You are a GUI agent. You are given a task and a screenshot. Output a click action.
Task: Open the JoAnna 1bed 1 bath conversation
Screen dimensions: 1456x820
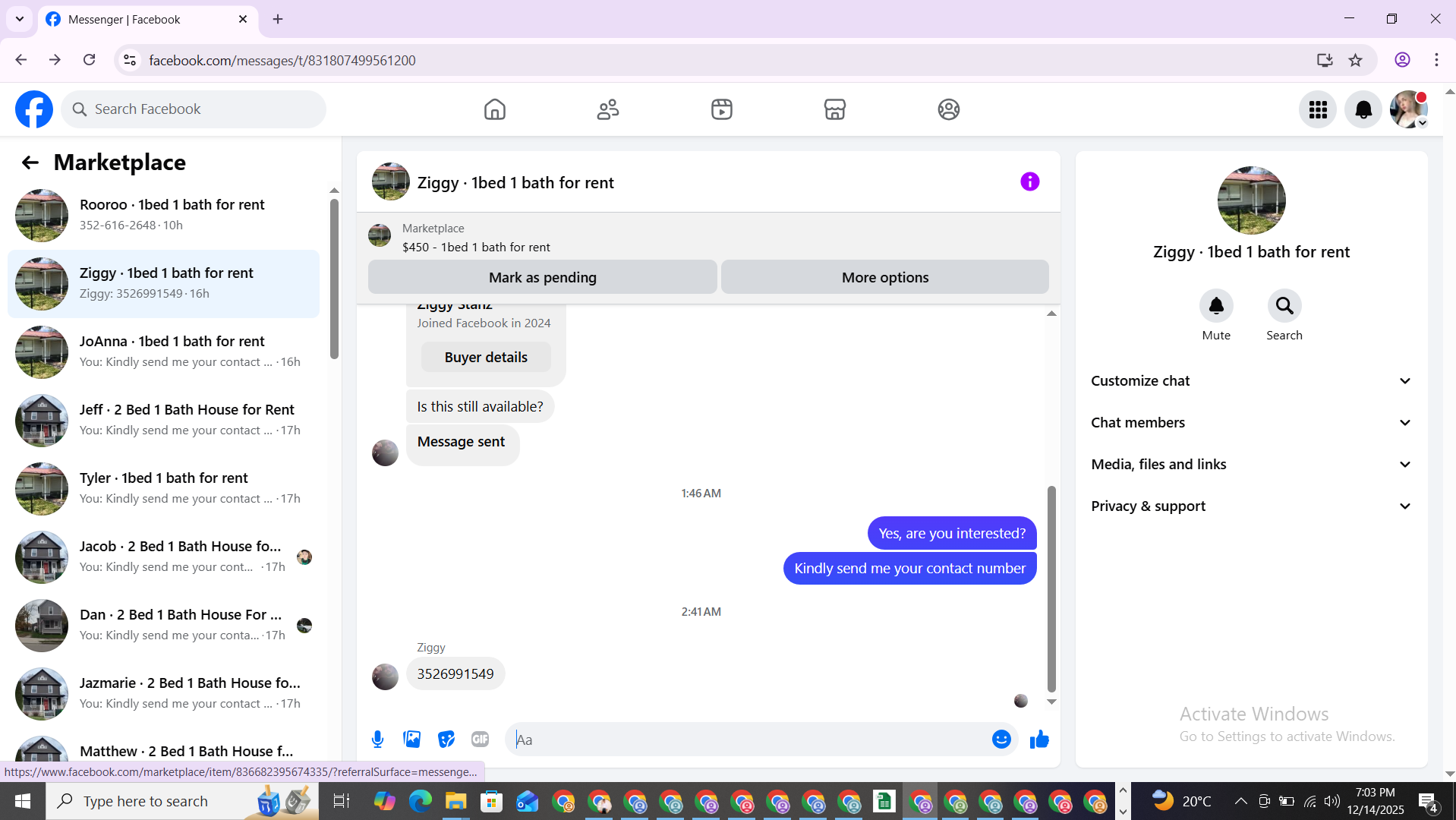coord(163,352)
